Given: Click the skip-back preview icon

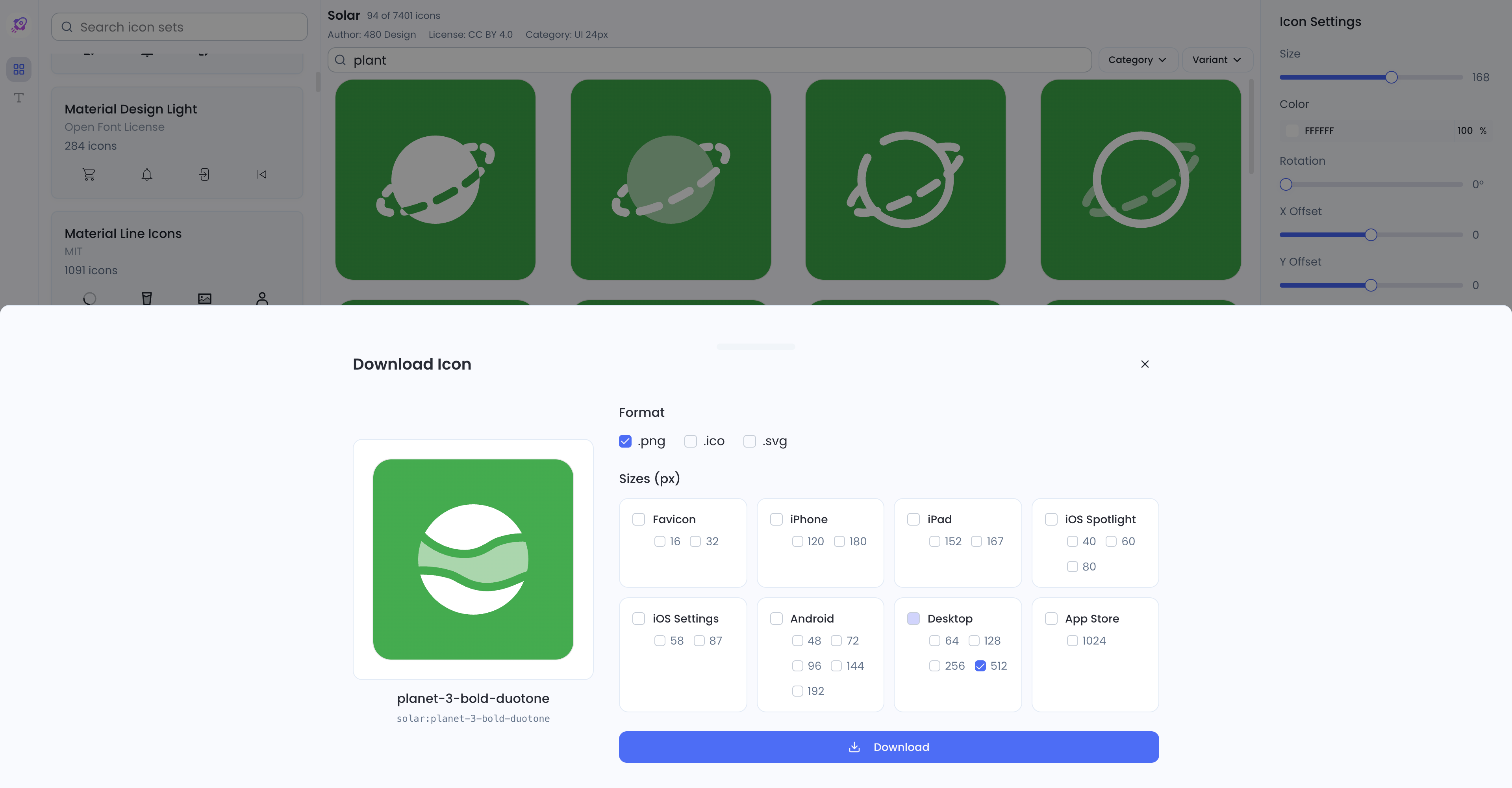Looking at the screenshot, I should pyautogui.click(x=262, y=174).
